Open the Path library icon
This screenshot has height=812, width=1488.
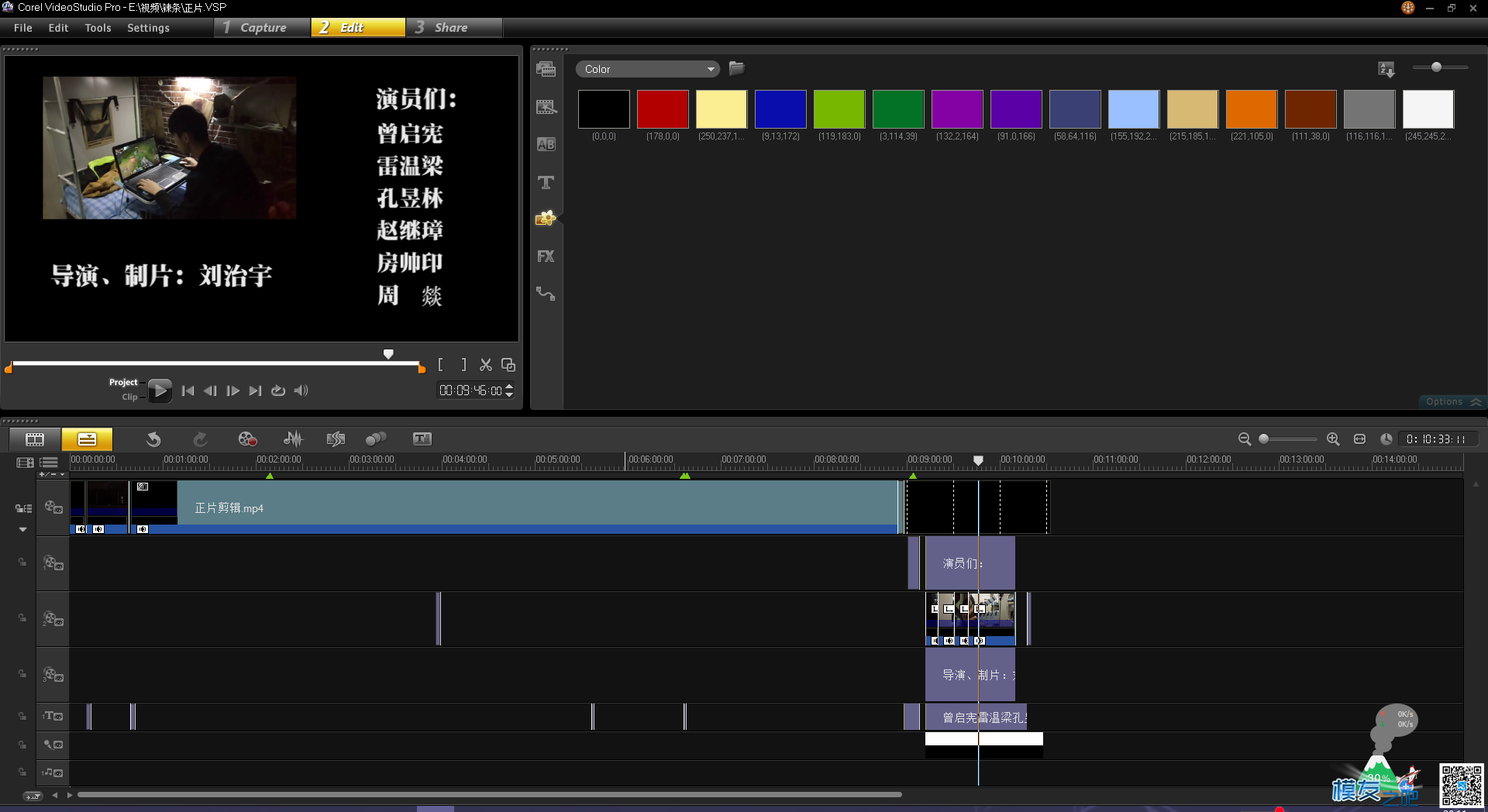pyautogui.click(x=546, y=294)
